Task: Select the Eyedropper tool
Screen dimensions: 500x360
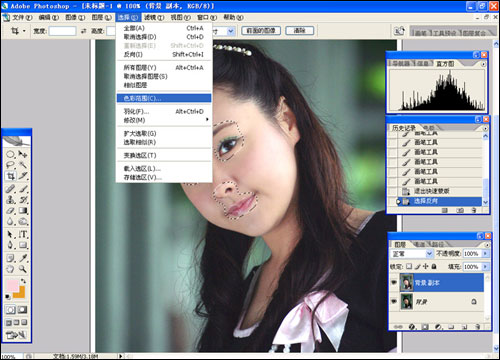Action: [x=23, y=258]
